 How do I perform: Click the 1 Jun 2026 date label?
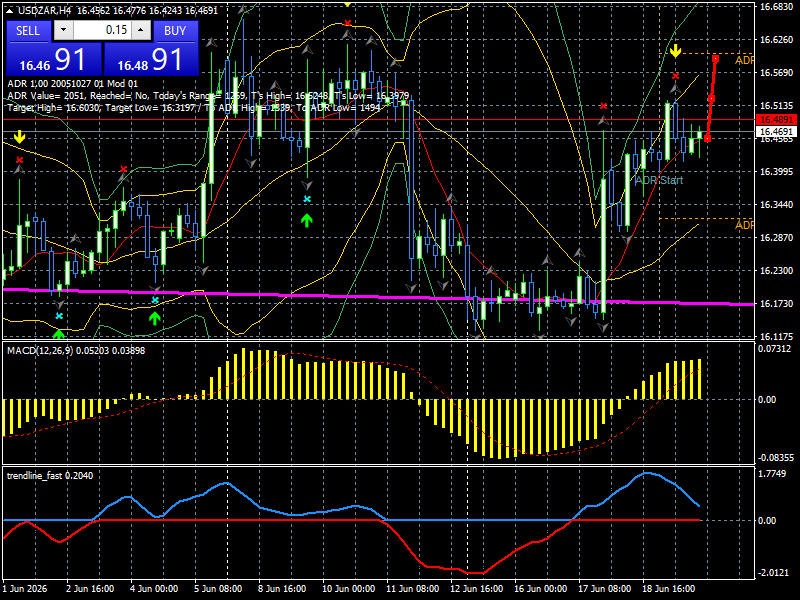point(24,589)
